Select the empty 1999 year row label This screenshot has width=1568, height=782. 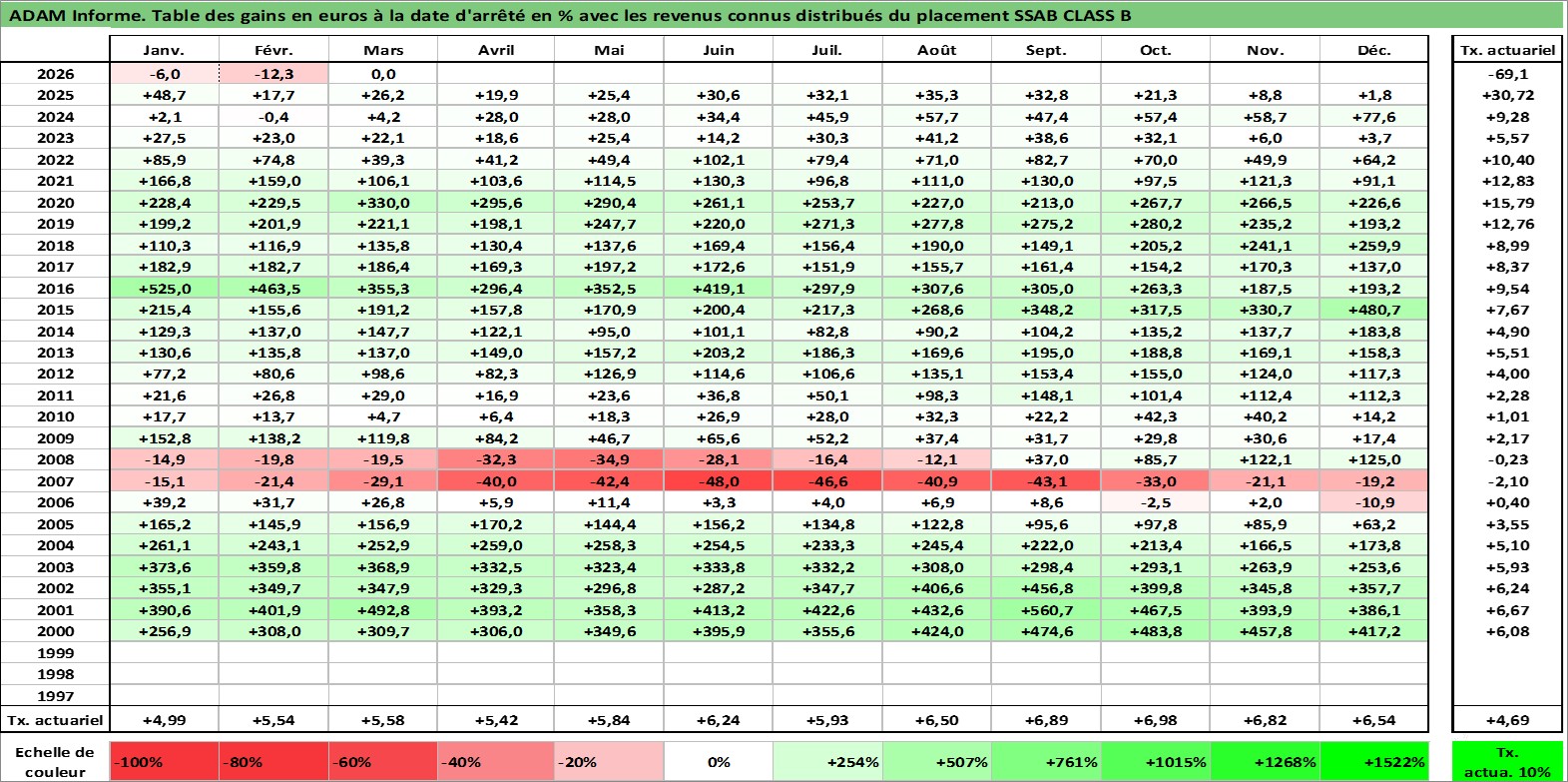pyautogui.click(x=55, y=653)
